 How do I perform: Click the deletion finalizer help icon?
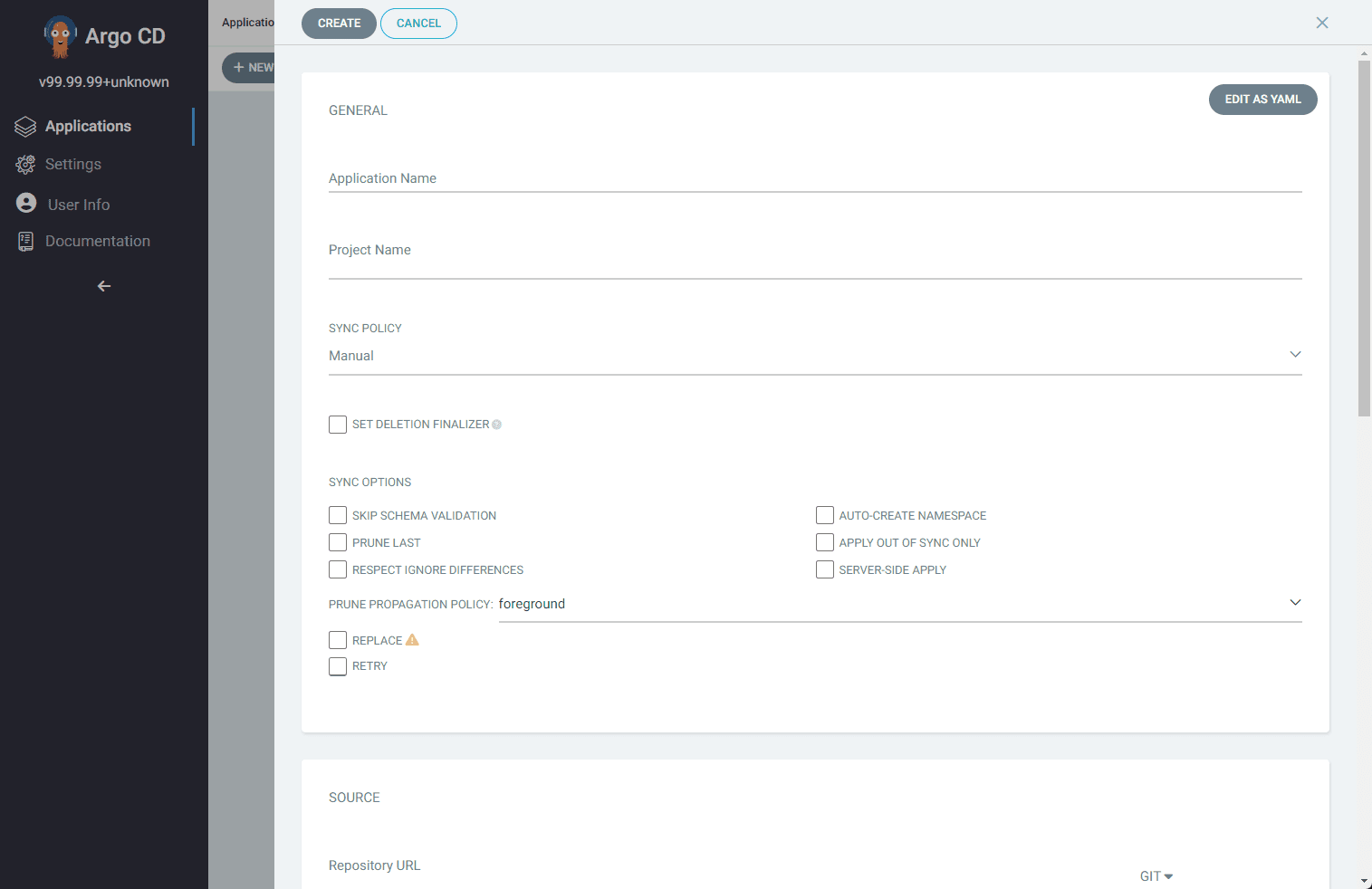[496, 425]
